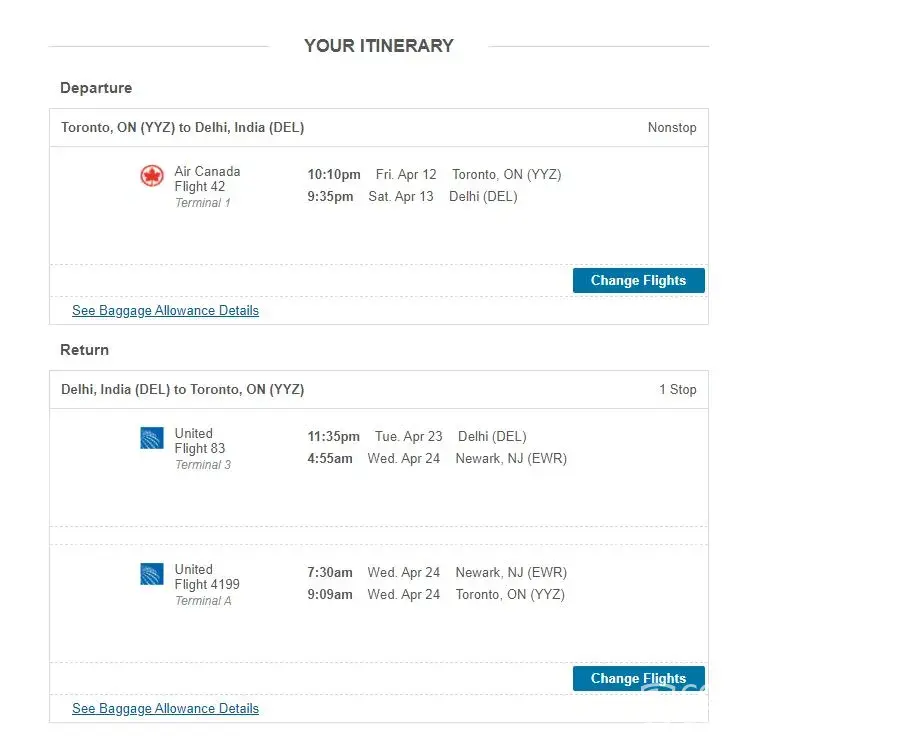Open baggage allowance details under Return
The width and height of the screenshot is (902, 747).
165,709
